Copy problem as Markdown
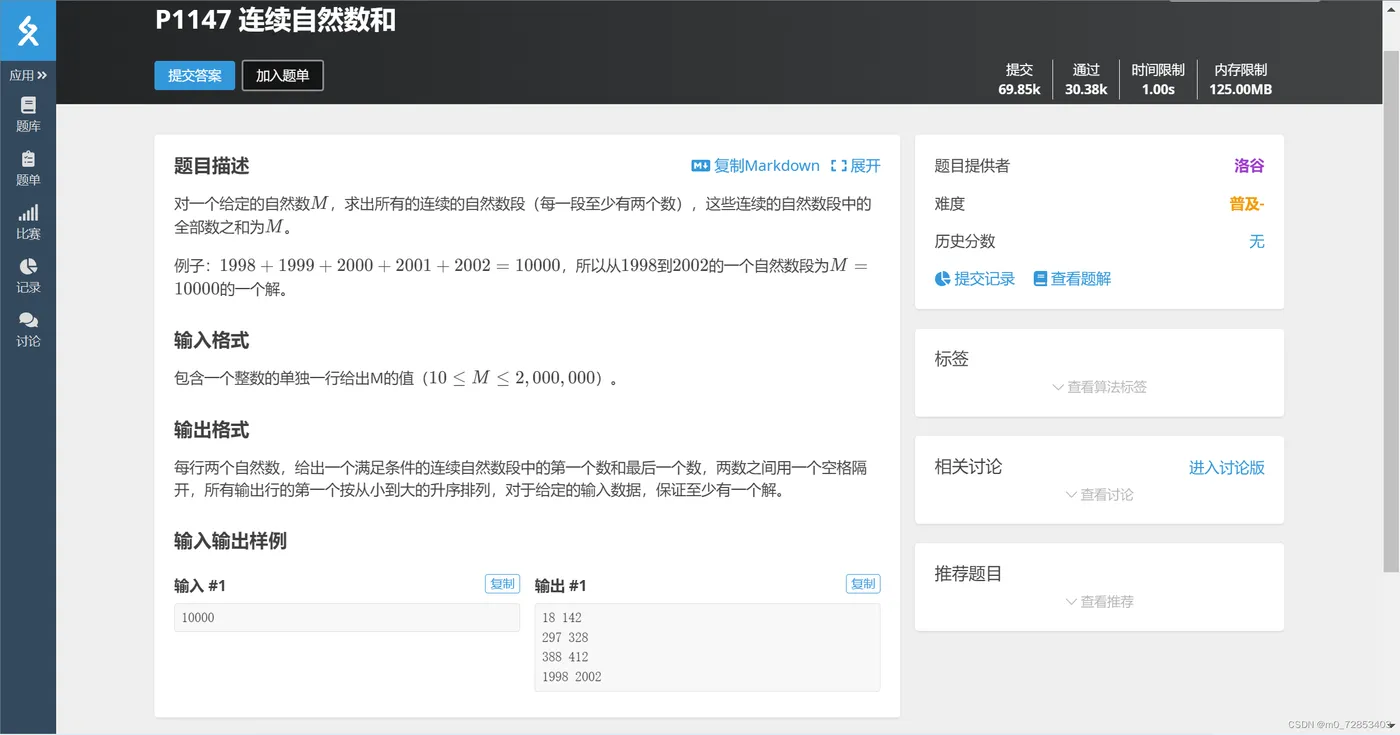Viewport: 1400px width, 735px height. tap(755, 166)
